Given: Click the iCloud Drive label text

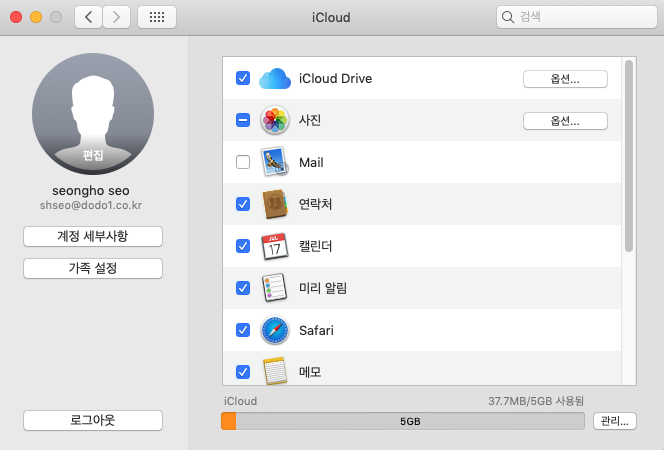Looking at the screenshot, I should (x=335, y=79).
